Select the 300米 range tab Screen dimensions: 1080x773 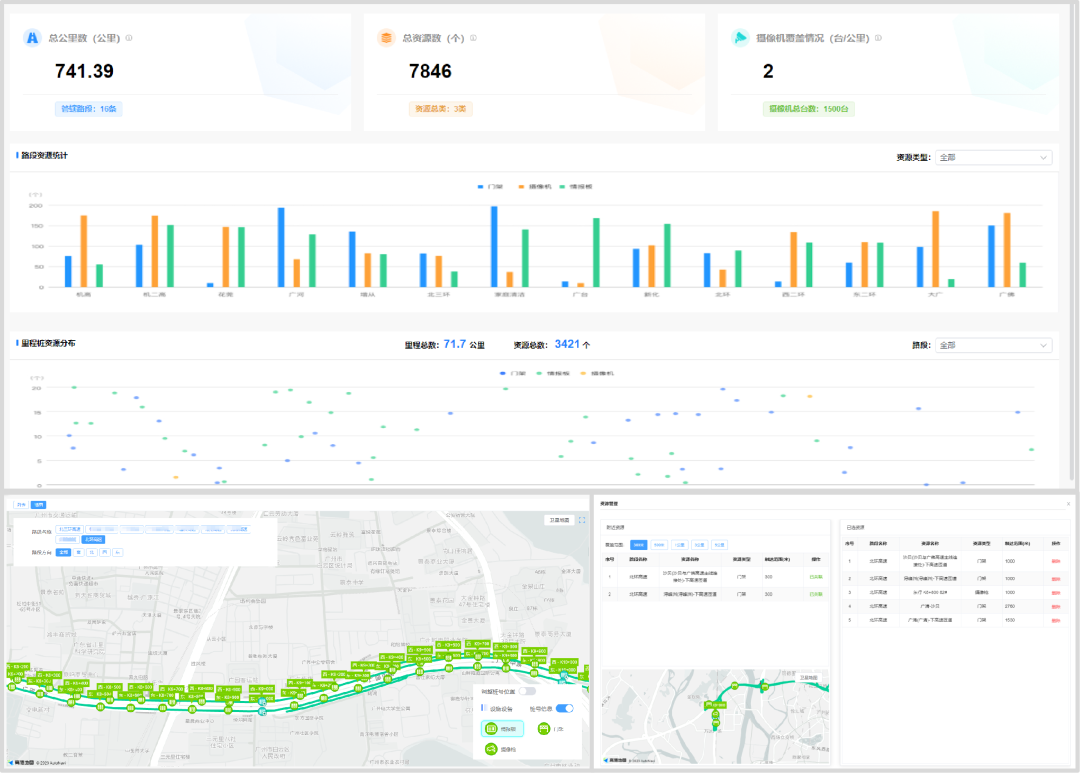click(638, 544)
